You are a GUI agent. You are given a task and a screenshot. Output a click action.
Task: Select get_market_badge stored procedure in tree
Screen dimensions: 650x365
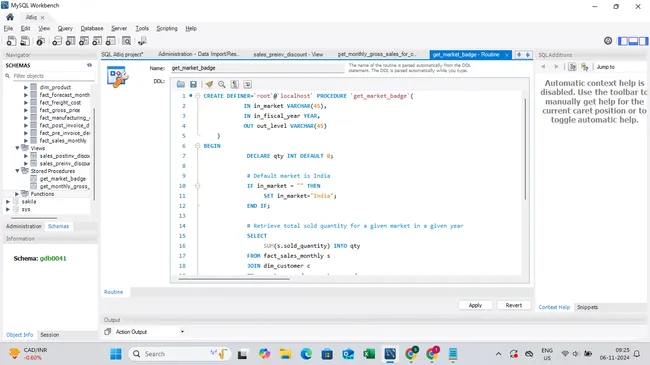[63, 179]
